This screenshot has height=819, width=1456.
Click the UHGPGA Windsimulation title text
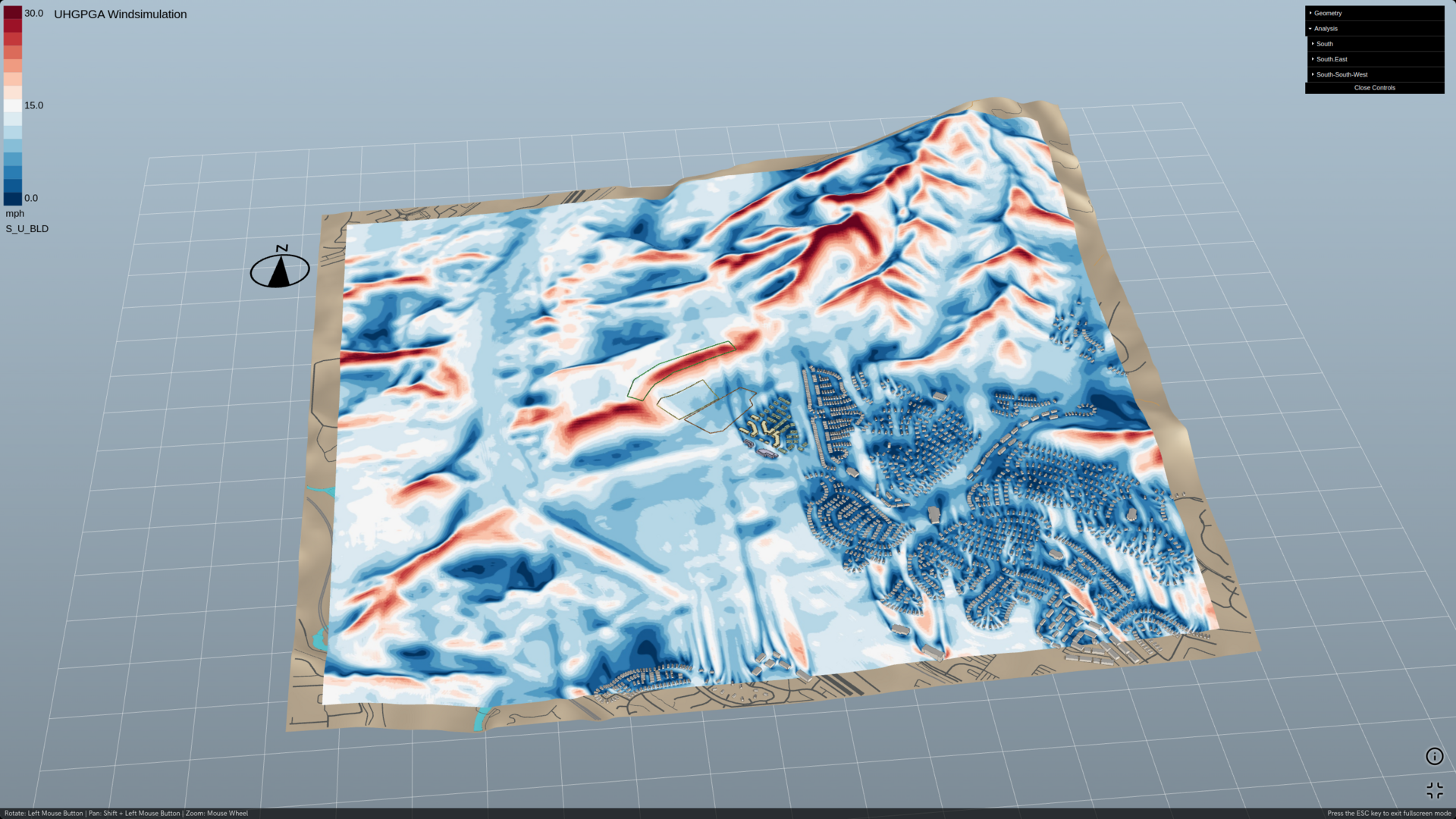pyautogui.click(x=120, y=14)
